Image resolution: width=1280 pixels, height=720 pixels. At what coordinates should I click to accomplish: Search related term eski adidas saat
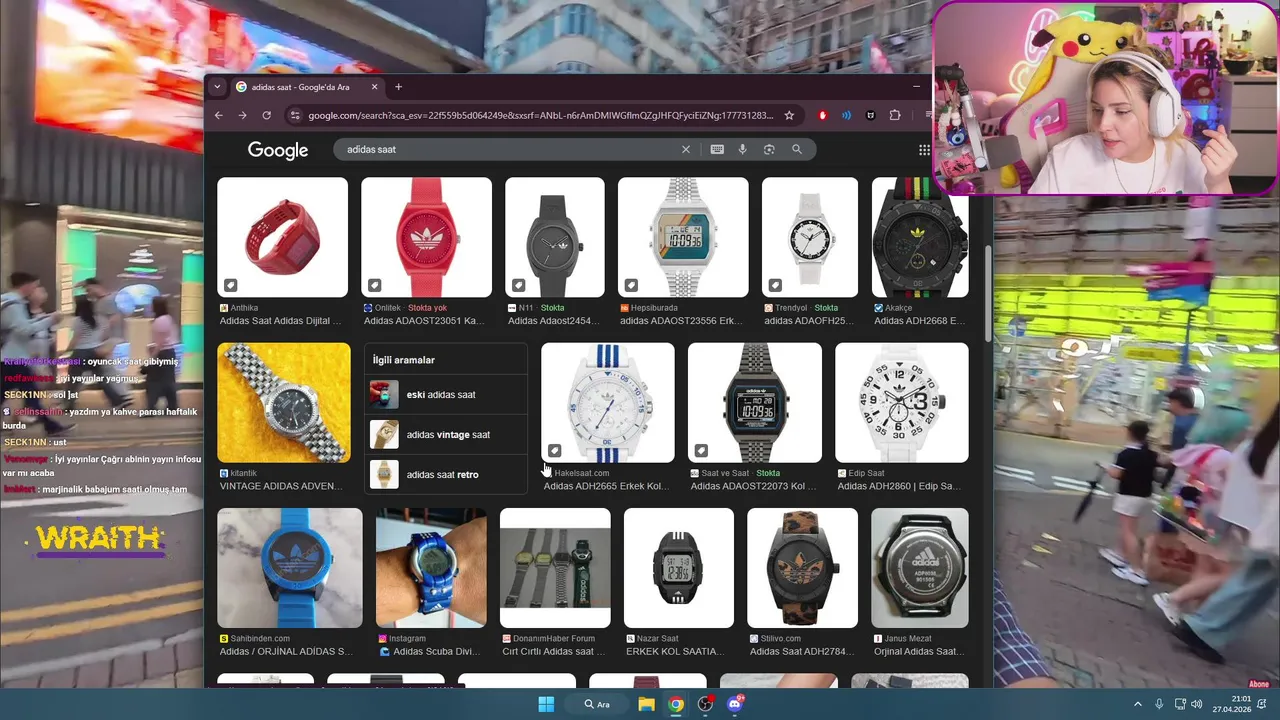(x=446, y=394)
